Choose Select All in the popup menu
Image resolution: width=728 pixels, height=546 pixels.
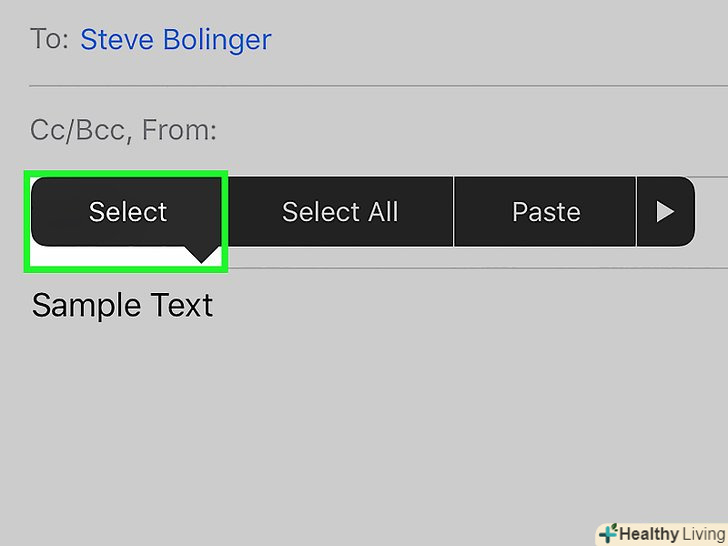(x=340, y=212)
